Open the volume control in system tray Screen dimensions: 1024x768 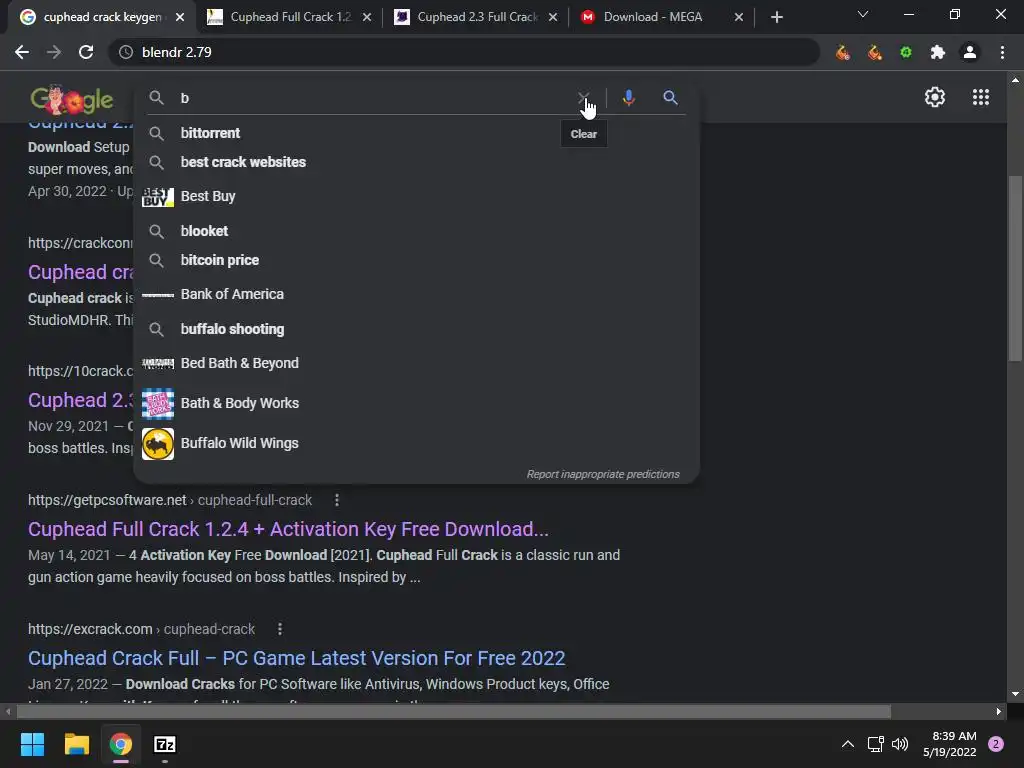(x=900, y=744)
